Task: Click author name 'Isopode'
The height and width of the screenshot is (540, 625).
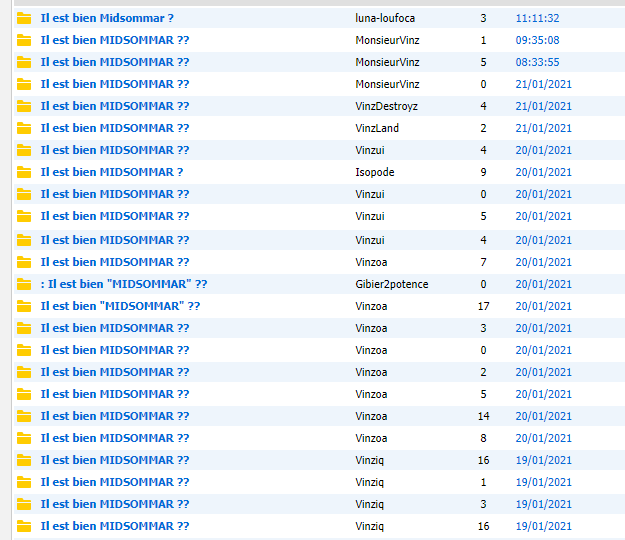Action: pyautogui.click(x=375, y=172)
